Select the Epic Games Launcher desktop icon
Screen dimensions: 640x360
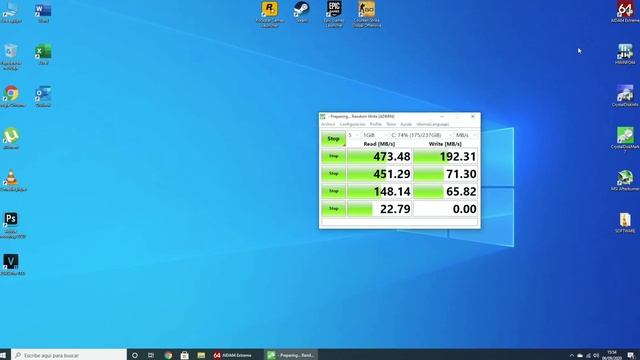coord(334,14)
